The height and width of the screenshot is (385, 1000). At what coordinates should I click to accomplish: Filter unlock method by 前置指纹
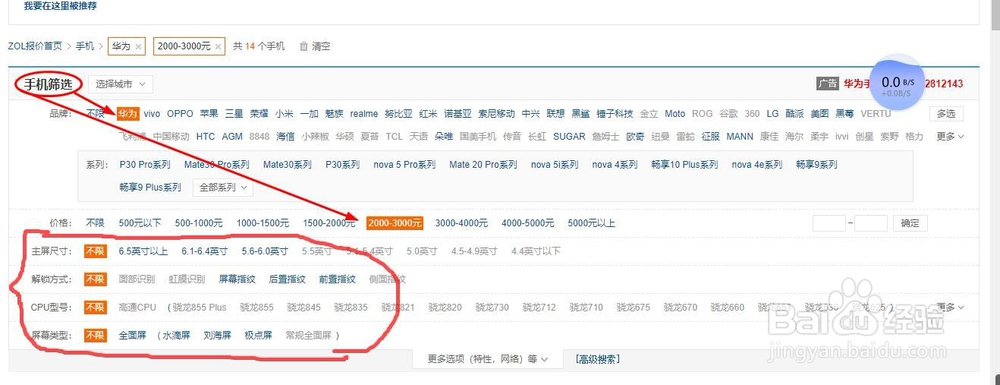337,279
